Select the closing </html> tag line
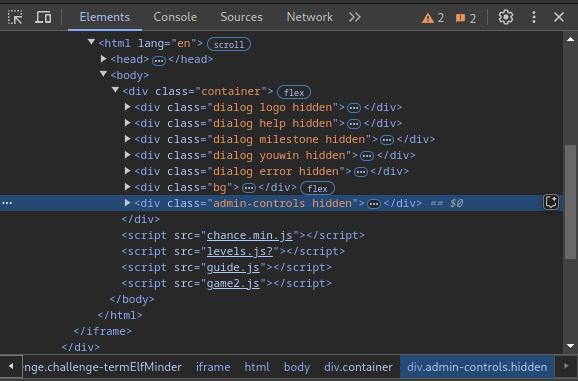The height and width of the screenshot is (381, 578). pos(120,315)
